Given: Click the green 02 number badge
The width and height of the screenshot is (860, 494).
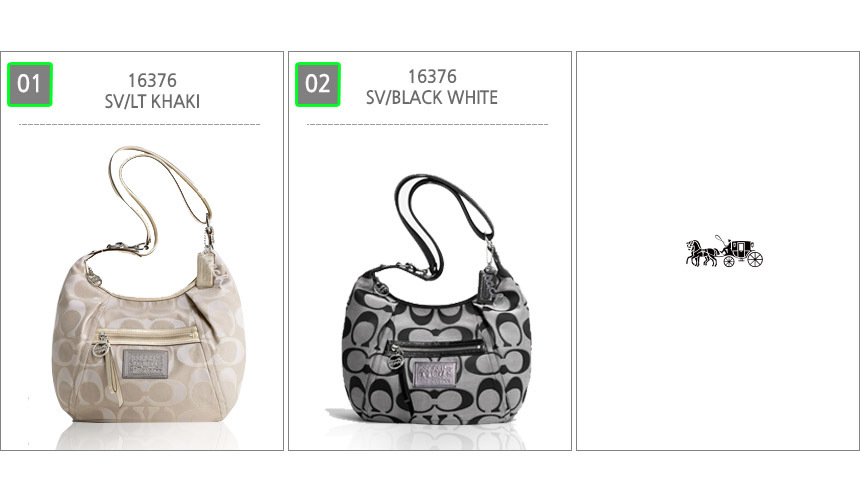Looking at the screenshot, I should coord(318,84).
